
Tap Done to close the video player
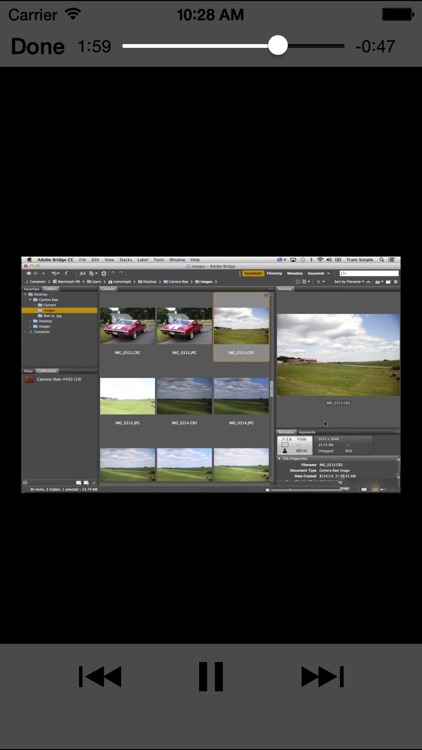click(x=37, y=46)
